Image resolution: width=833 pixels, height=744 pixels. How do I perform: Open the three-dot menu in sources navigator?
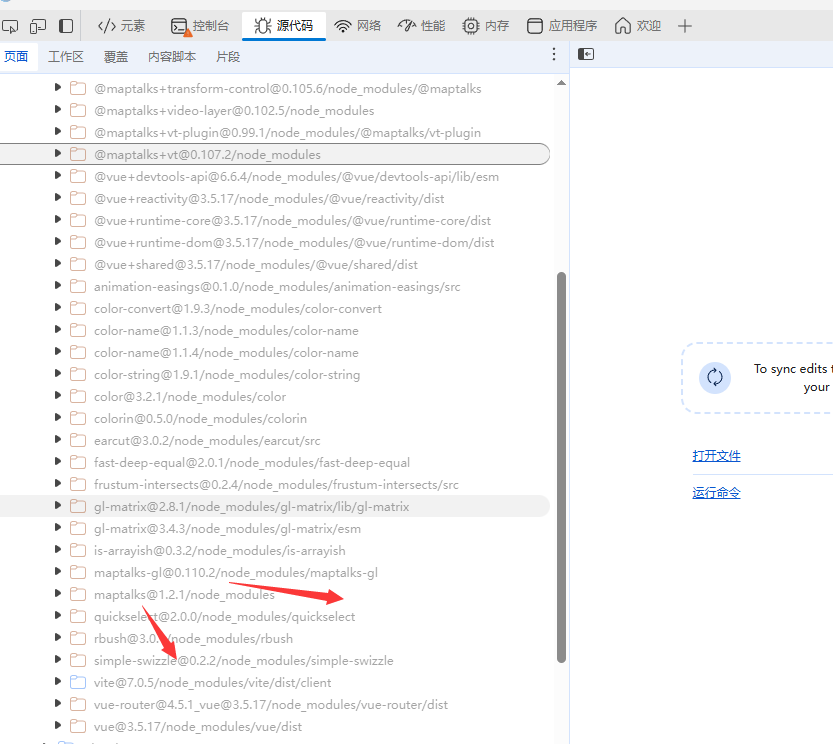click(554, 55)
